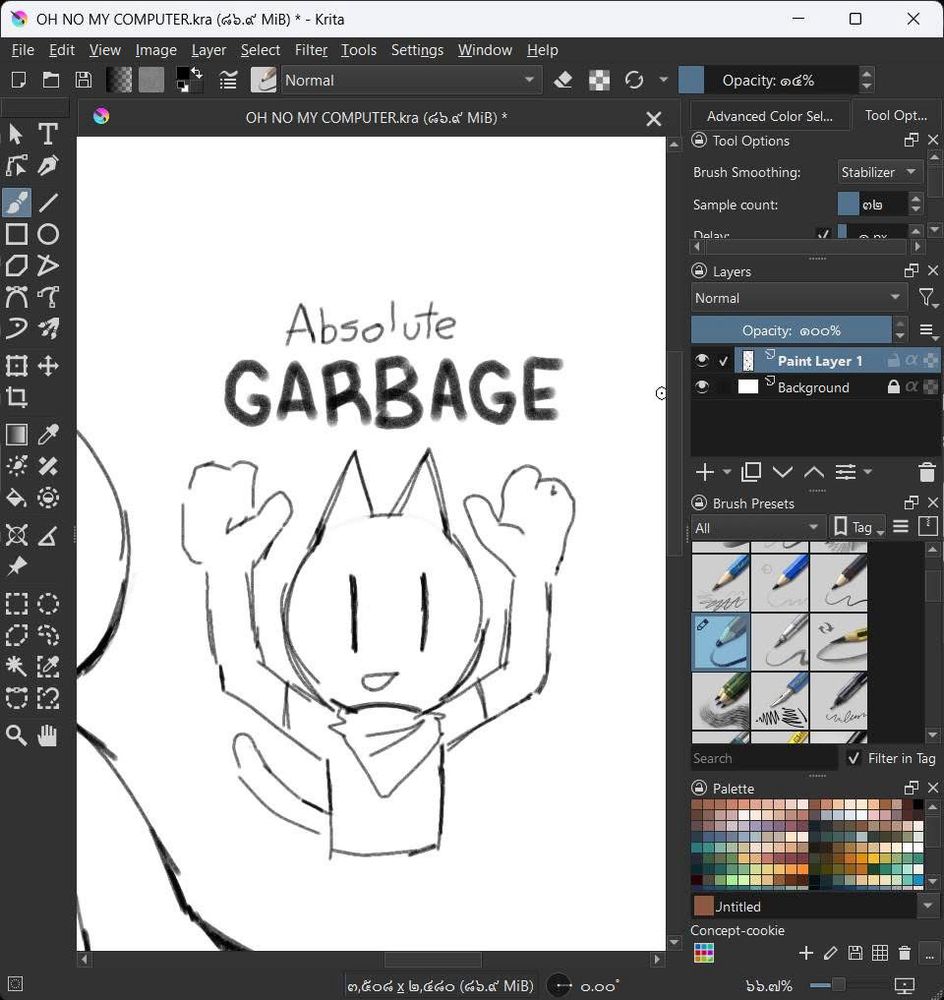Hide the Background layer eye icon
The height and width of the screenshot is (1000, 944).
pos(702,387)
